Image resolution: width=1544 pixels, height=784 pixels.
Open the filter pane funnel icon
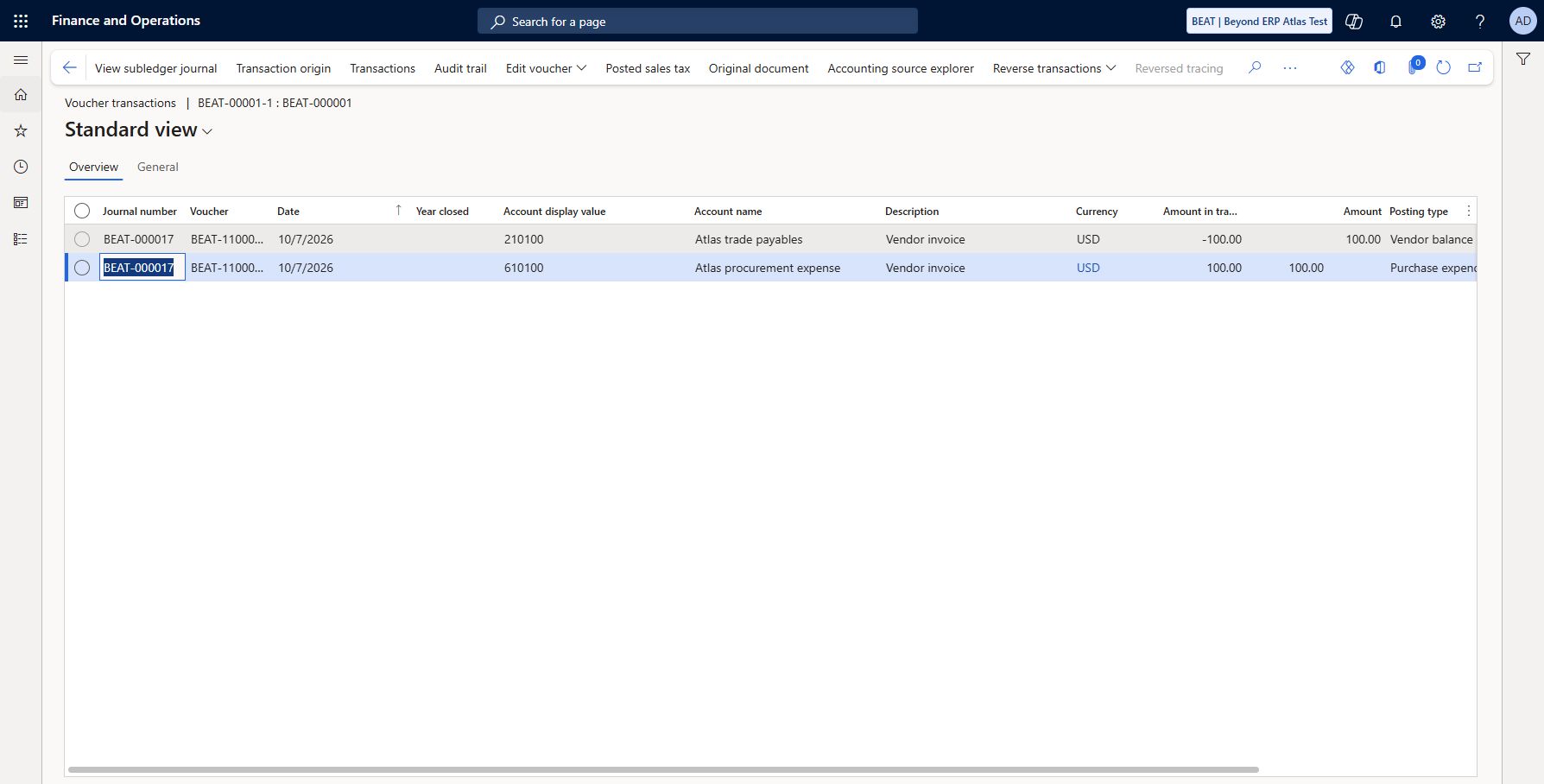tap(1523, 59)
